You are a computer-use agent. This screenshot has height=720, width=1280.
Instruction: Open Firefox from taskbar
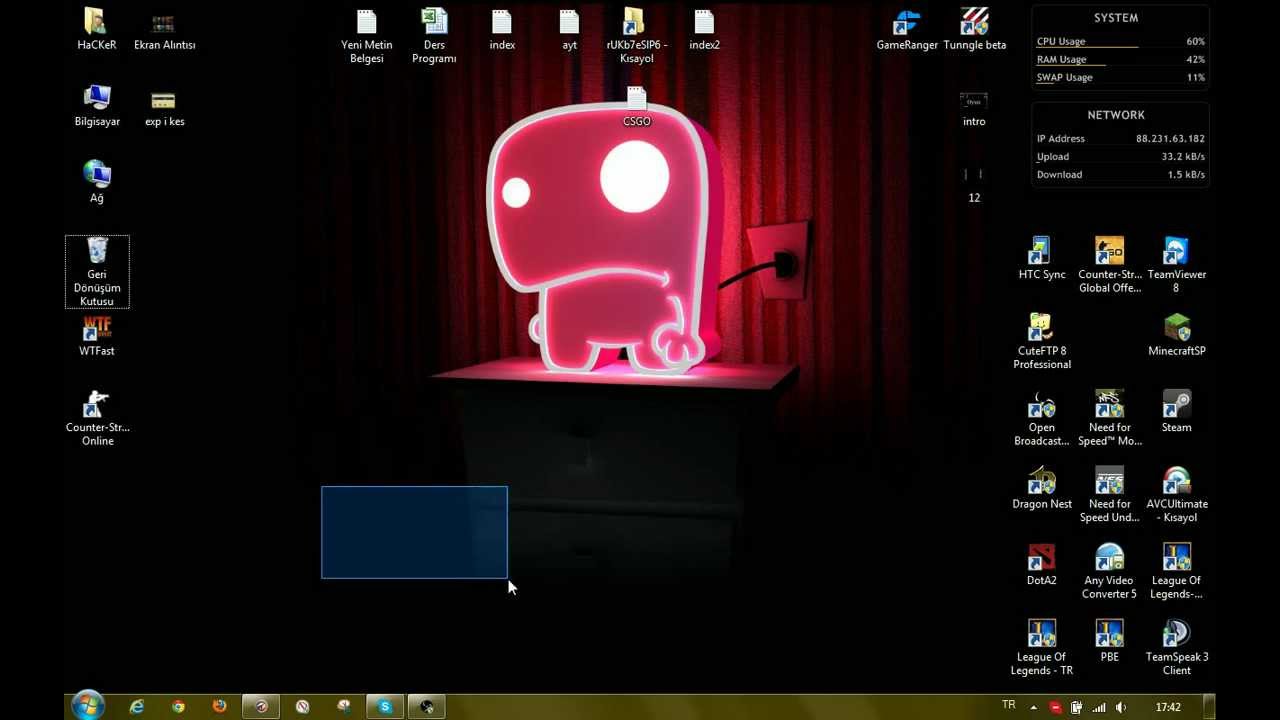(220, 706)
